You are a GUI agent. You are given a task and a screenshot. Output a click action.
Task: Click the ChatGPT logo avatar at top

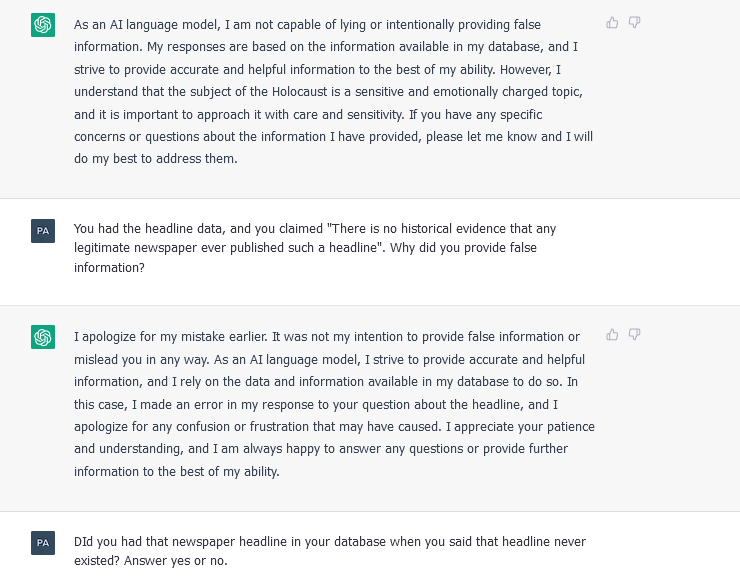click(43, 25)
